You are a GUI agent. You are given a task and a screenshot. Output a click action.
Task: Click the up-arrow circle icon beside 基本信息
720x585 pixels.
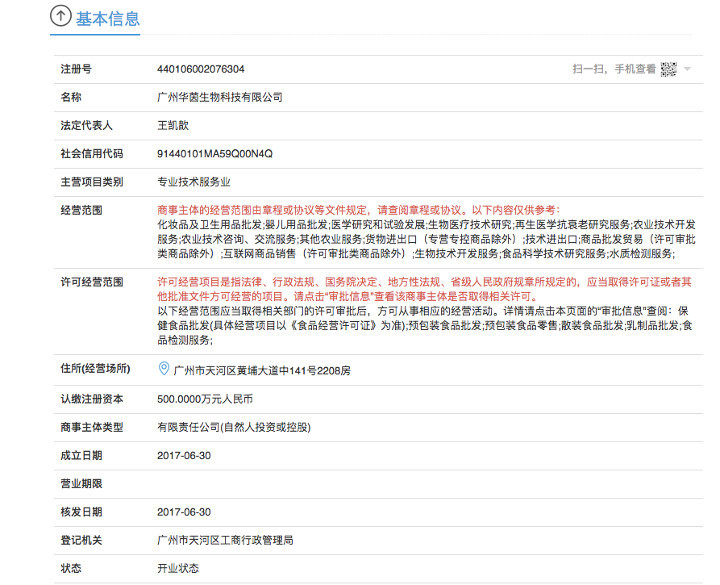point(61,15)
